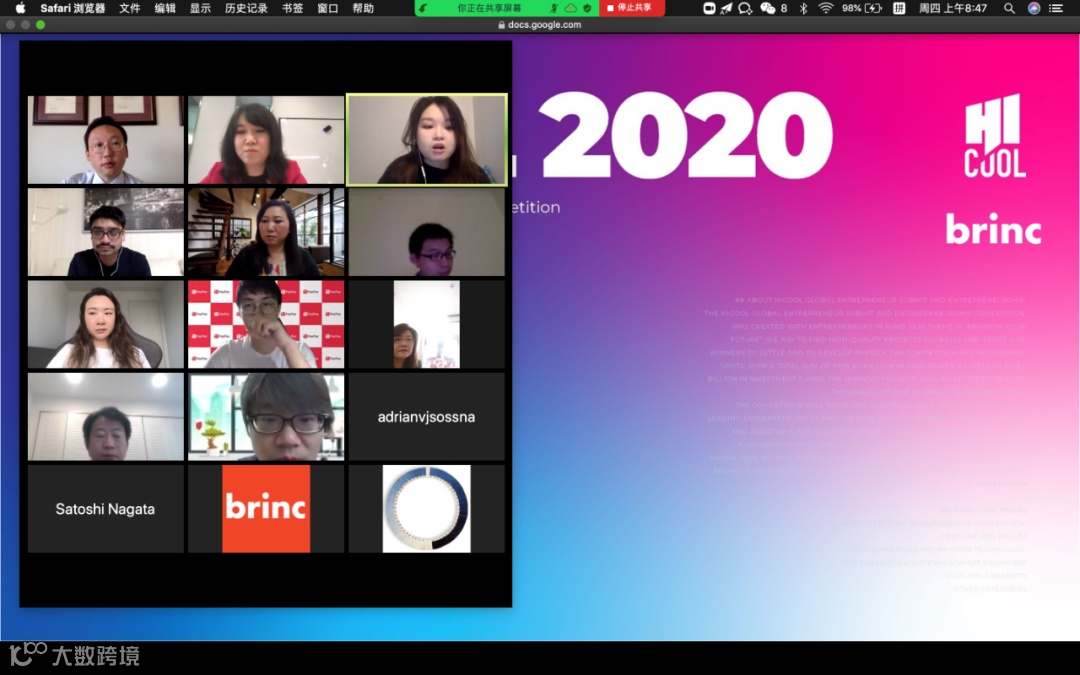Open the 文件 menu
1080x675 pixels.
coord(129,8)
